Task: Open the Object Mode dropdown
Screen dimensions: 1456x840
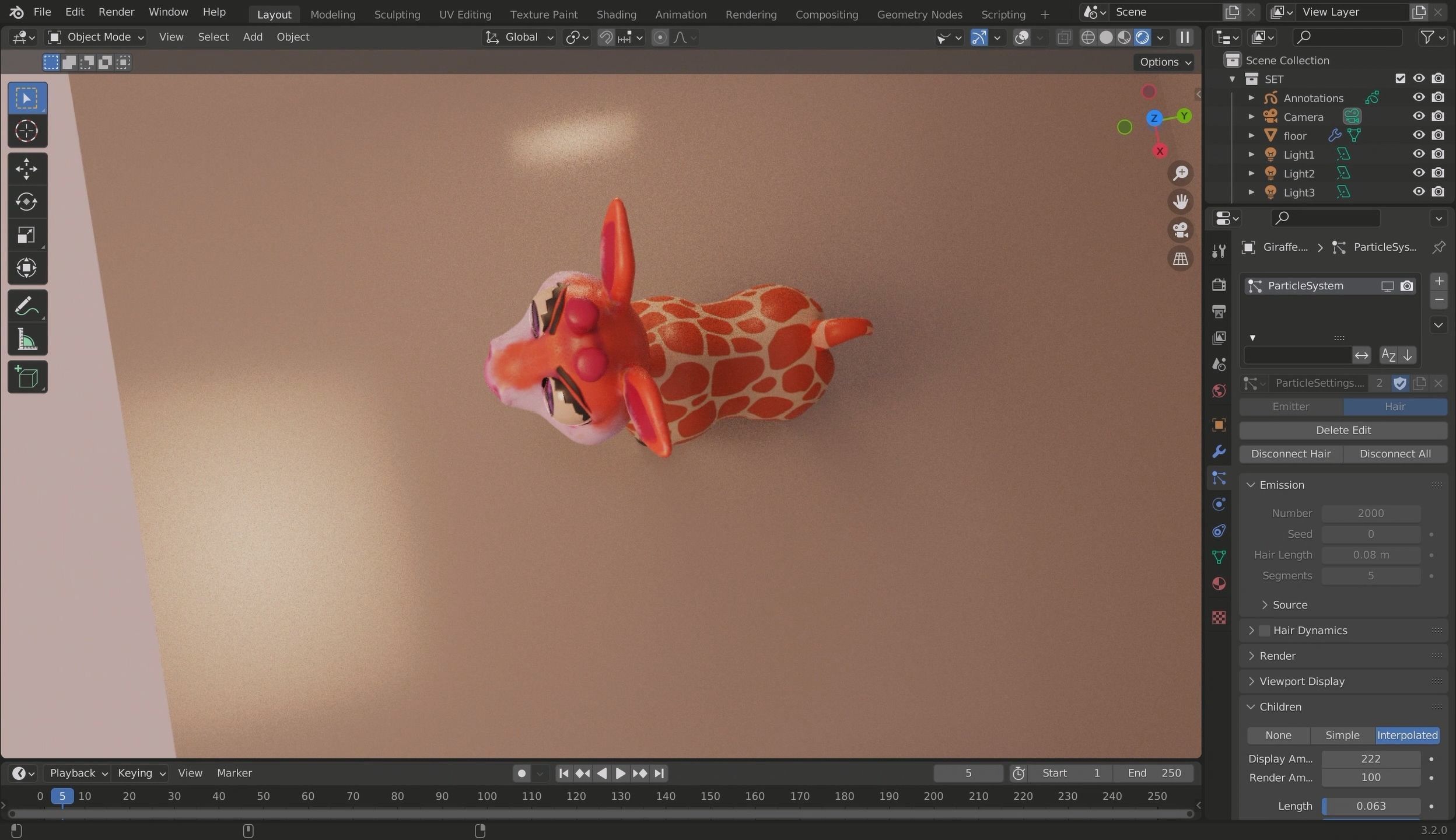Action: pos(96,37)
